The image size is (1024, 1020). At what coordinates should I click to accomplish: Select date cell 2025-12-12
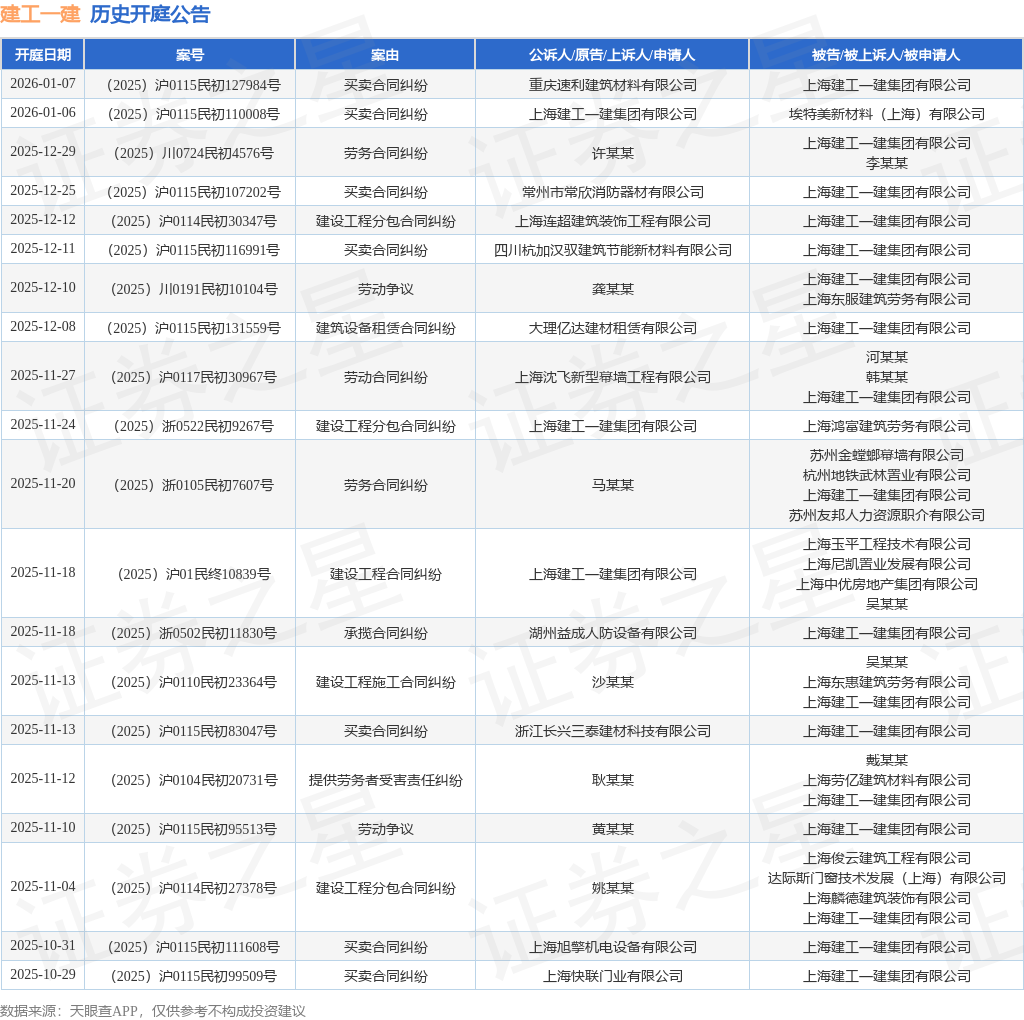[x=43, y=220]
